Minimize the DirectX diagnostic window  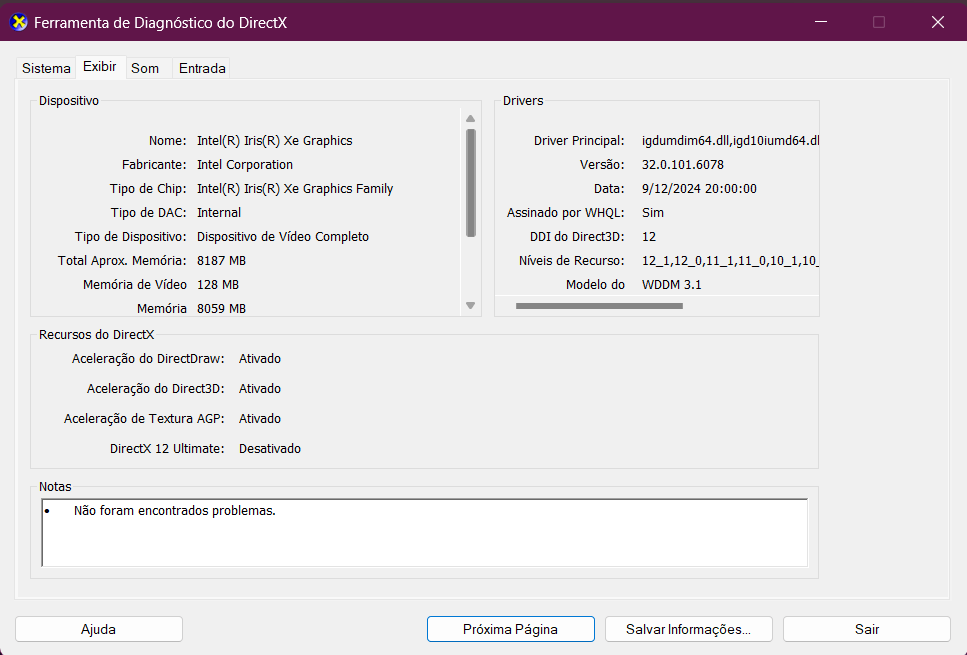(821, 22)
